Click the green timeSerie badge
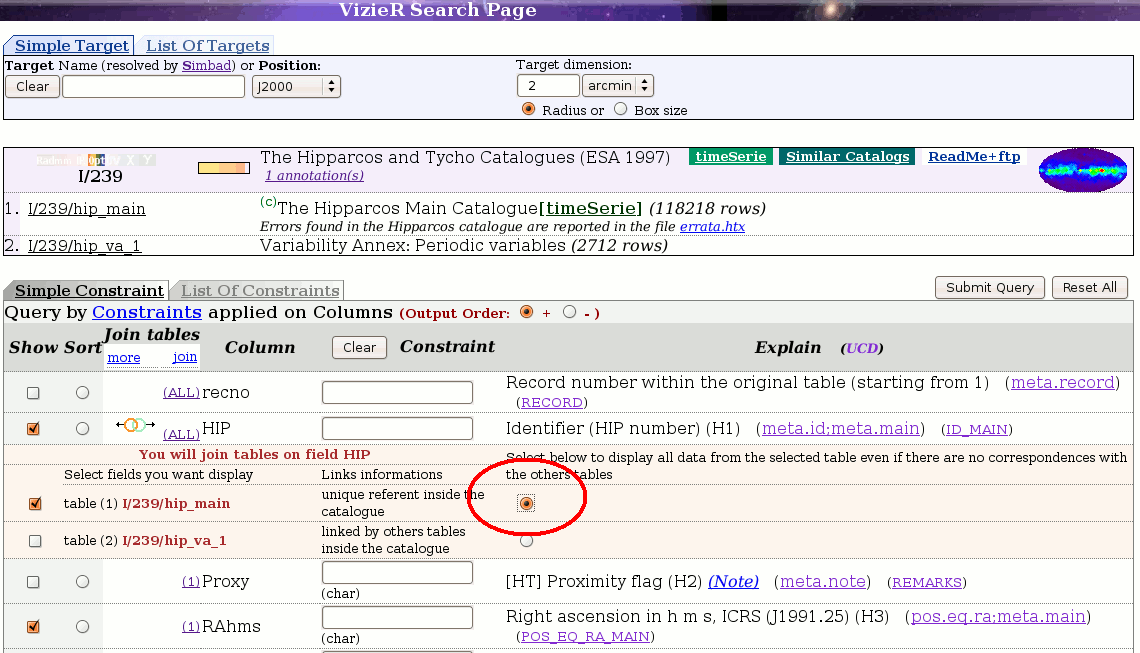1140x653 pixels. tap(730, 157)
